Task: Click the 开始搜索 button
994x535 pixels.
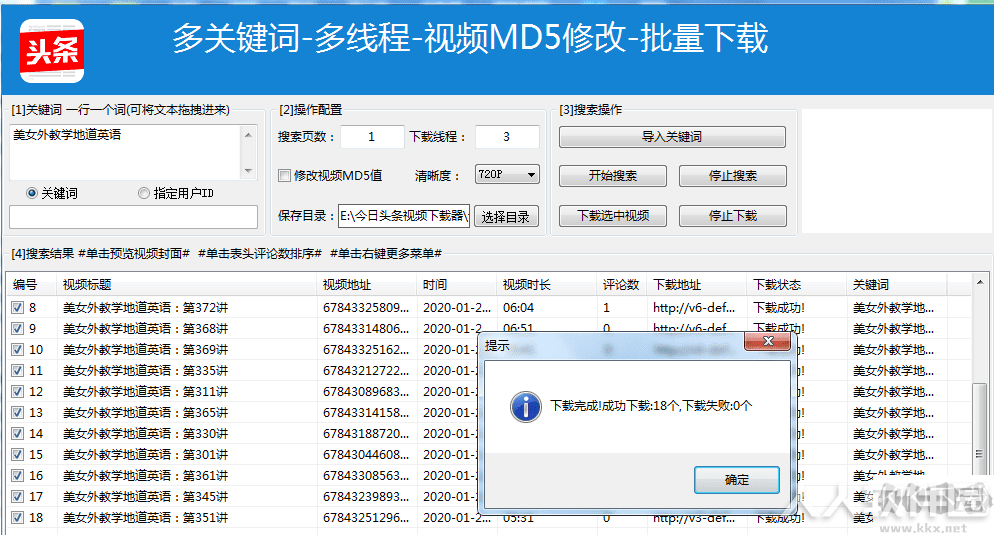Action: pos(612,176)
